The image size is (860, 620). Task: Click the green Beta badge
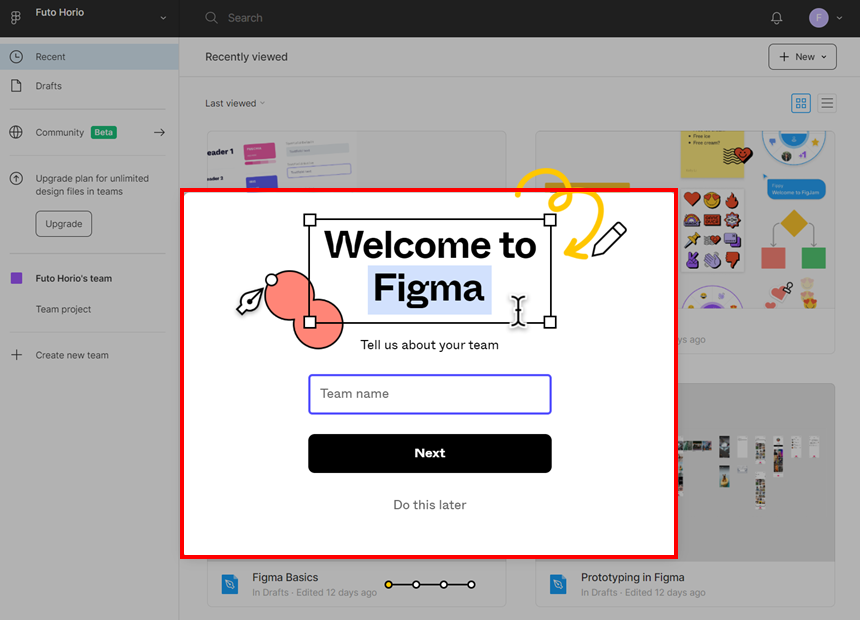click(104, 132)
